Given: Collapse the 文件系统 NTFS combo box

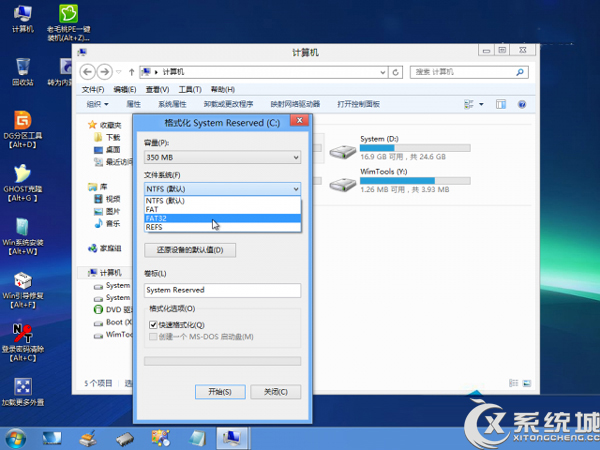Looking at the screenshot, I should click(x=222, y=189).
